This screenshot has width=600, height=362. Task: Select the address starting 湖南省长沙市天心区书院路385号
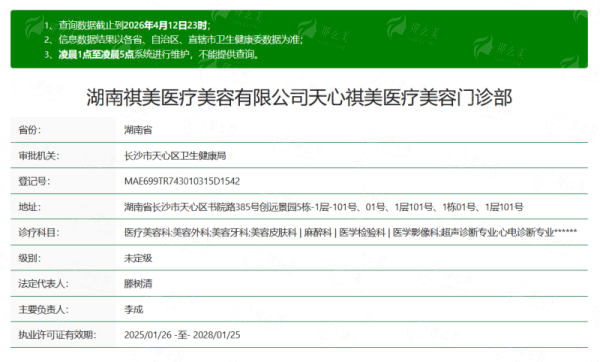[x=323, y=207]
